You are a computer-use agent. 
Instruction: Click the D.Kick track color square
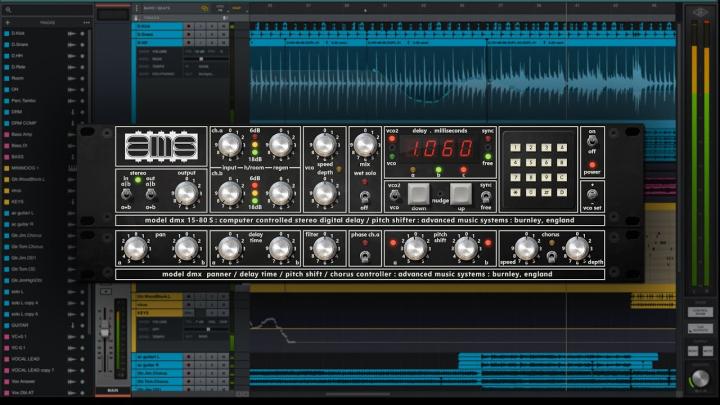[x=6, y=34]
